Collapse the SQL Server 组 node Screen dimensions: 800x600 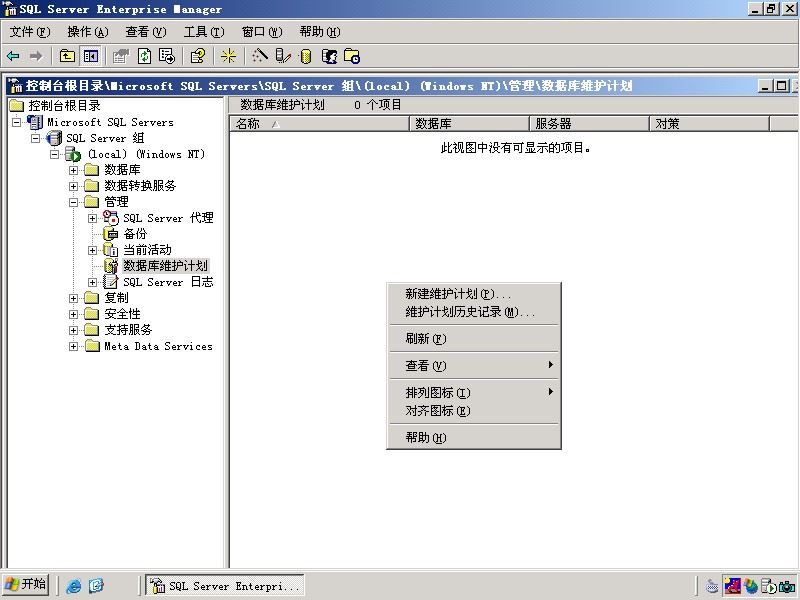(35, 138)
